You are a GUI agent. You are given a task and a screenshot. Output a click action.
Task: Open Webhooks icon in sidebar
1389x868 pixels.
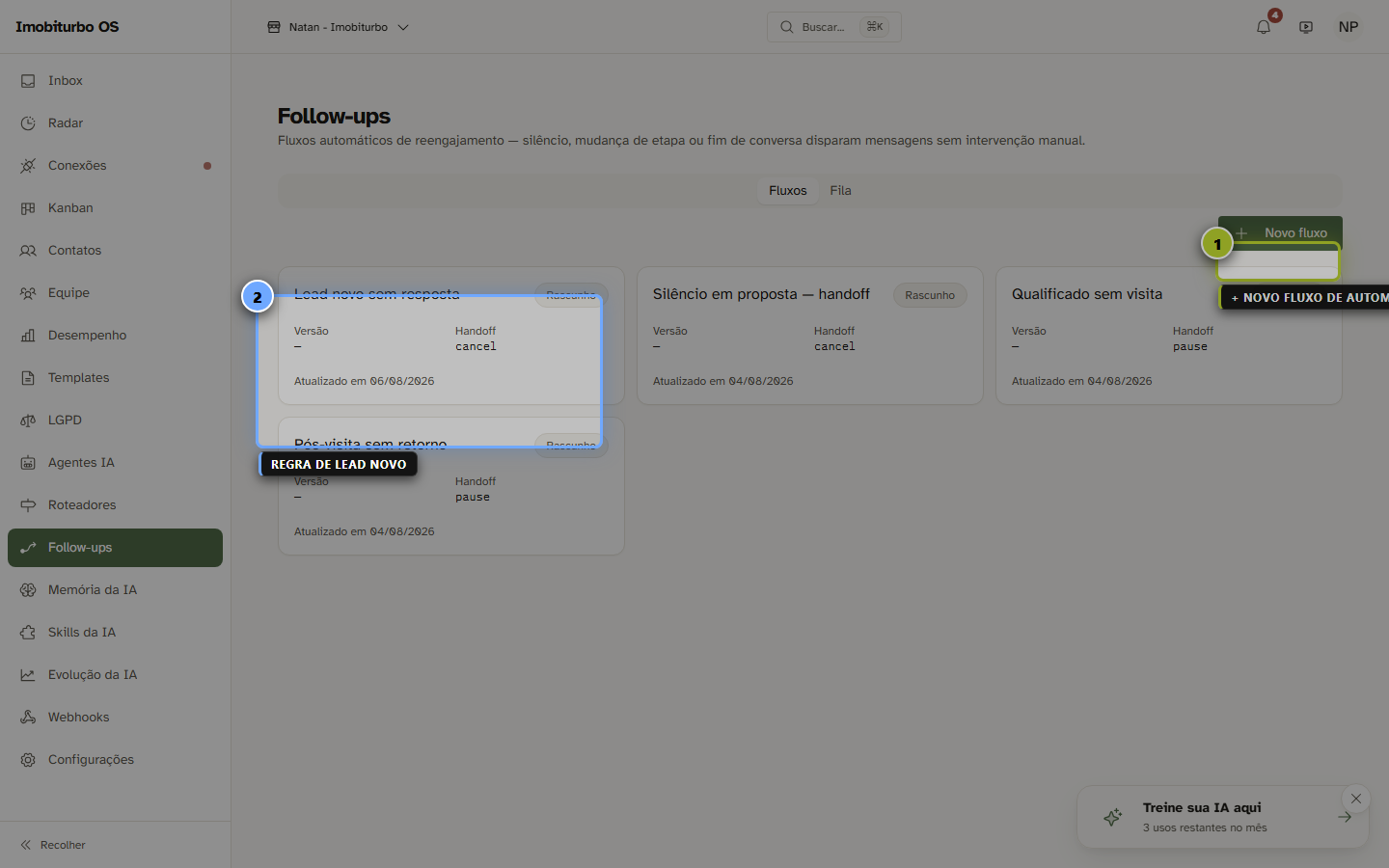point(28,718)
